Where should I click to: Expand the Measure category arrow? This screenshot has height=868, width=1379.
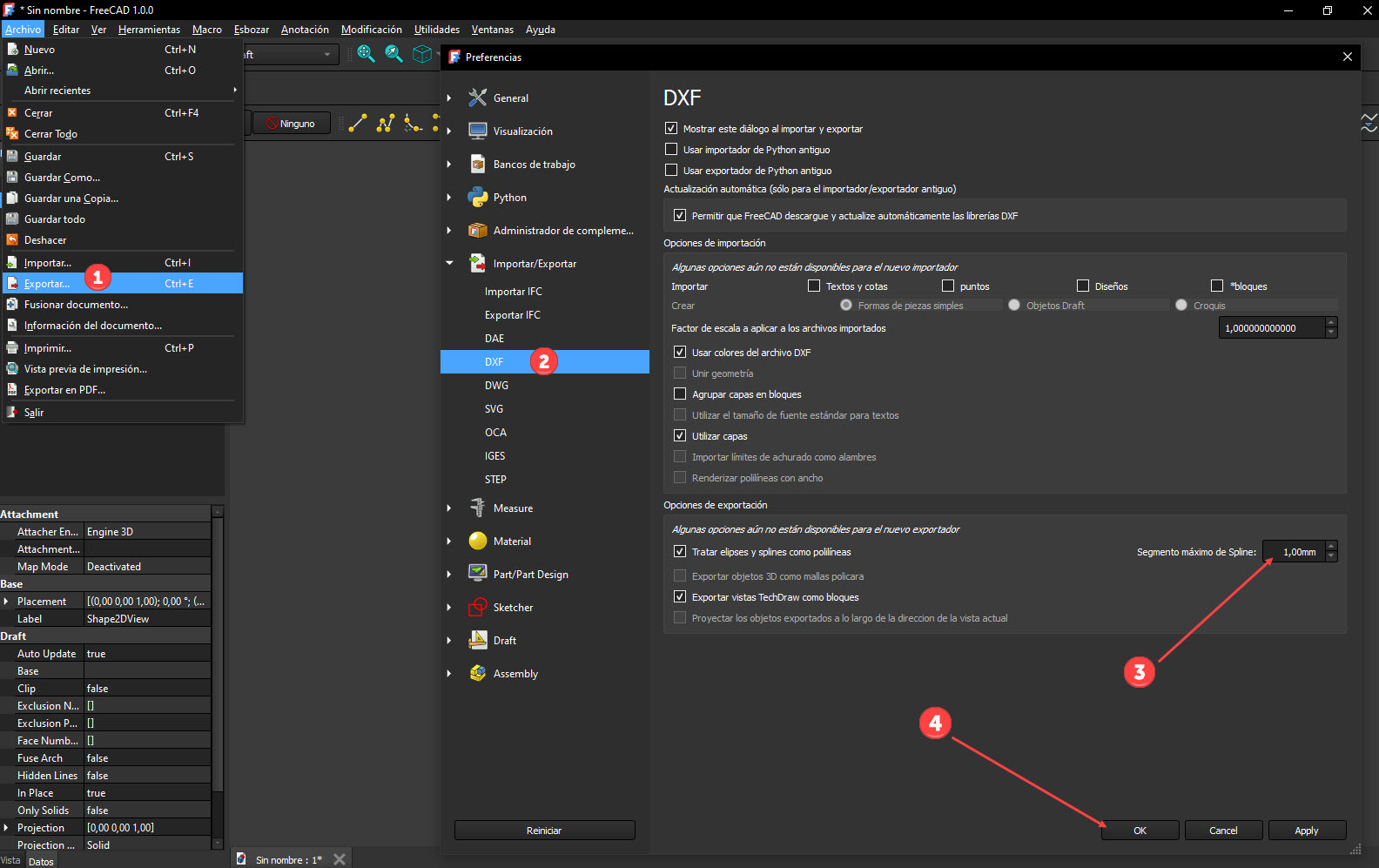[x=449, y=508]
